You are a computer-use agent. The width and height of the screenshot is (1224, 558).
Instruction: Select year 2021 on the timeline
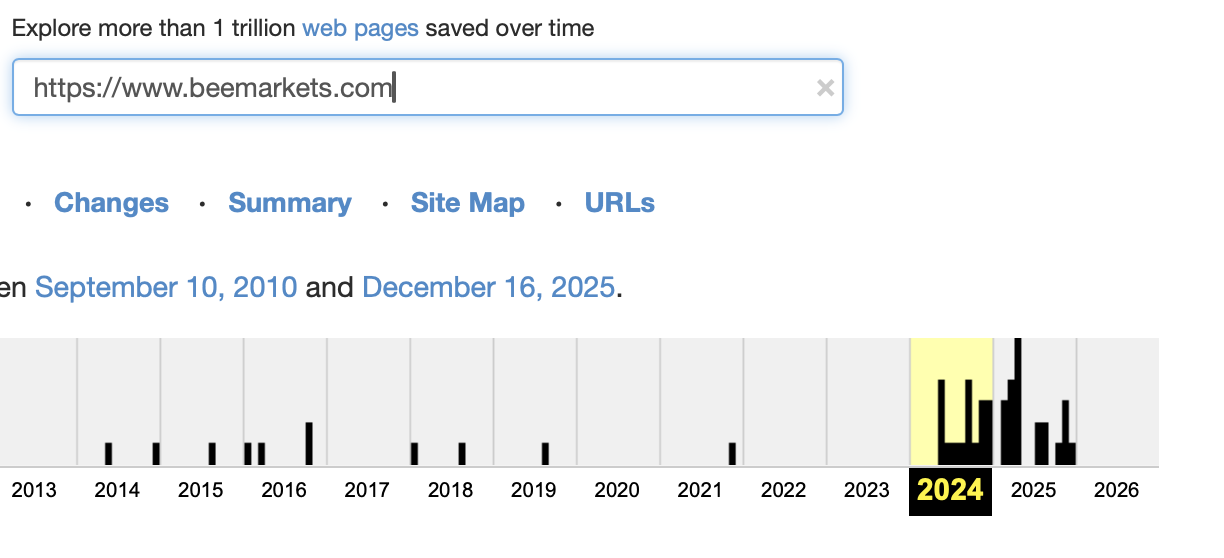[700, 491]
